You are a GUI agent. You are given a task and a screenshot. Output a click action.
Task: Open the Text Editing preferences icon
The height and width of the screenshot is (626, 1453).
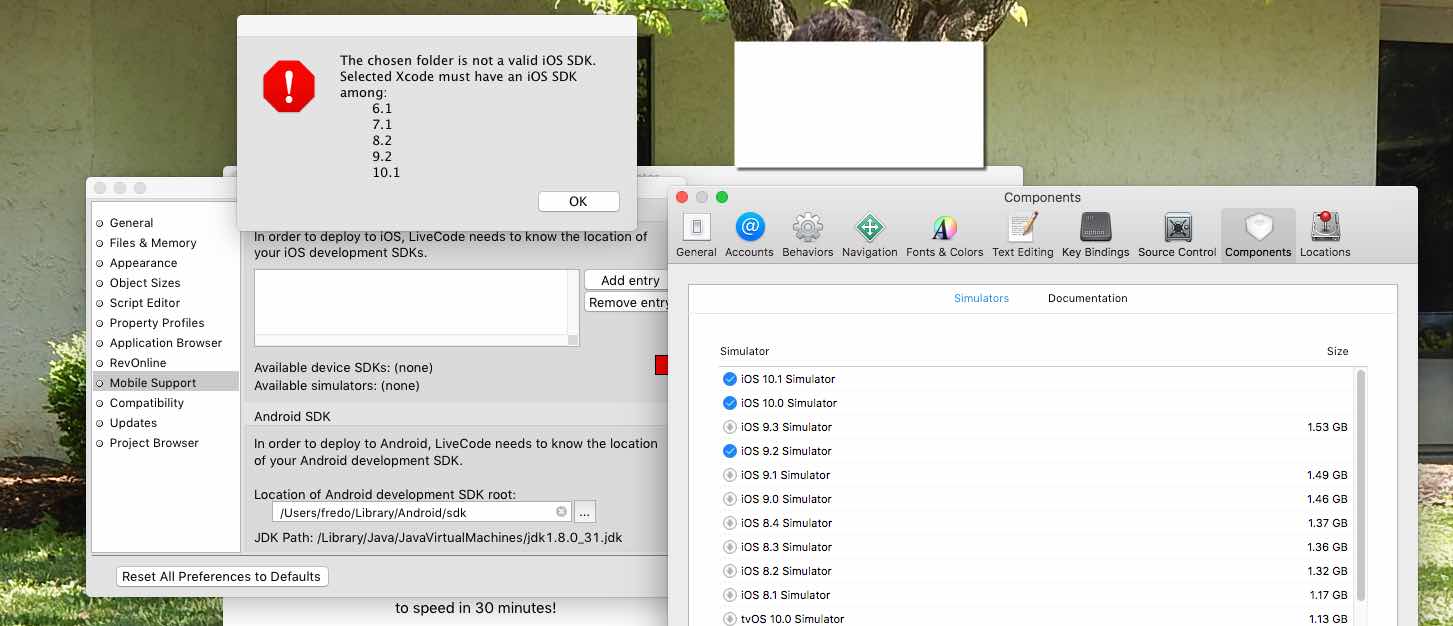[x=1022, y=229]
